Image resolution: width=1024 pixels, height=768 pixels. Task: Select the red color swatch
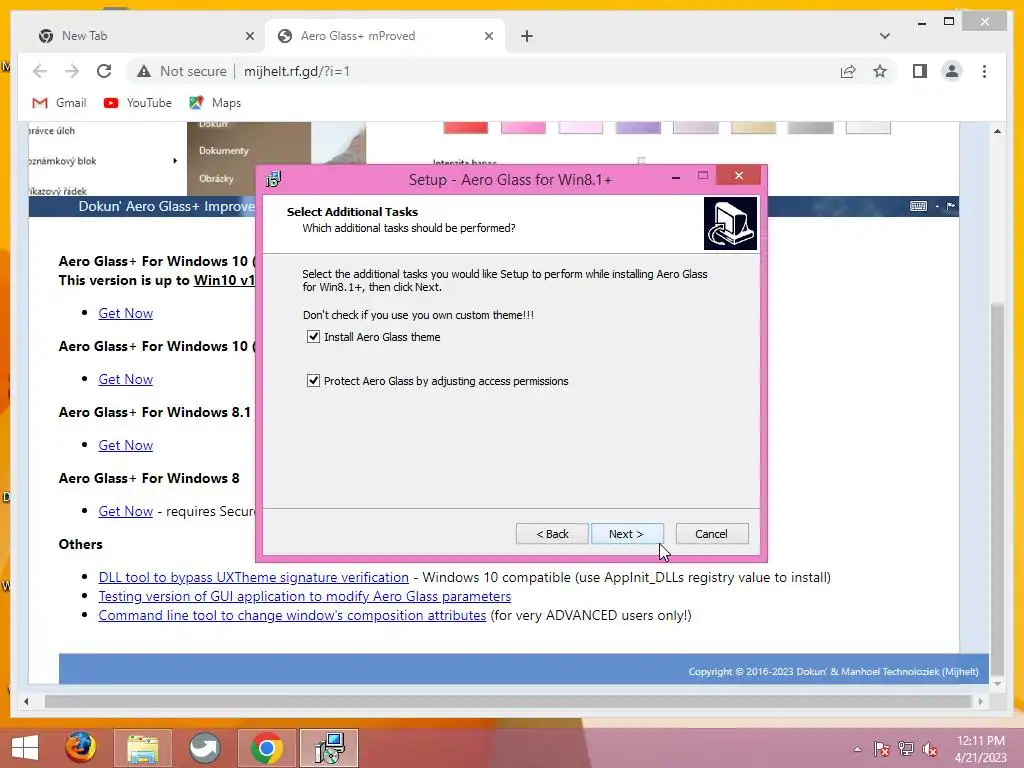coord(466,127)
